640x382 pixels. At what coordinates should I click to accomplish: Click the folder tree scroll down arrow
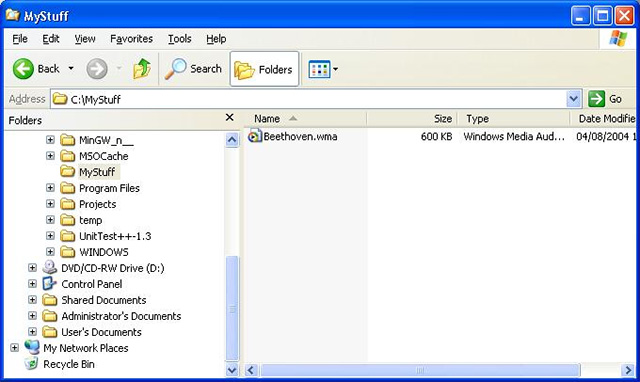[x=231, y=370]
